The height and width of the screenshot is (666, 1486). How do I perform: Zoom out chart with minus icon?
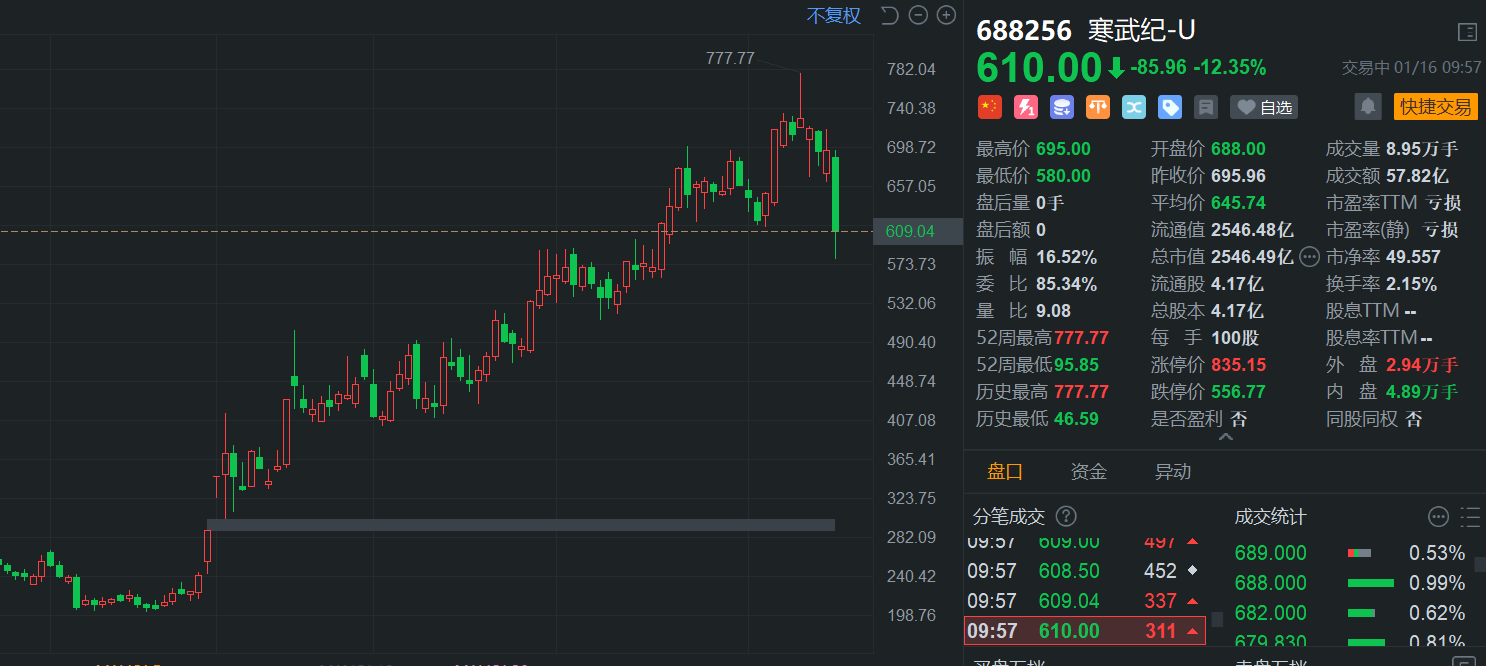[x=918, y=15]
